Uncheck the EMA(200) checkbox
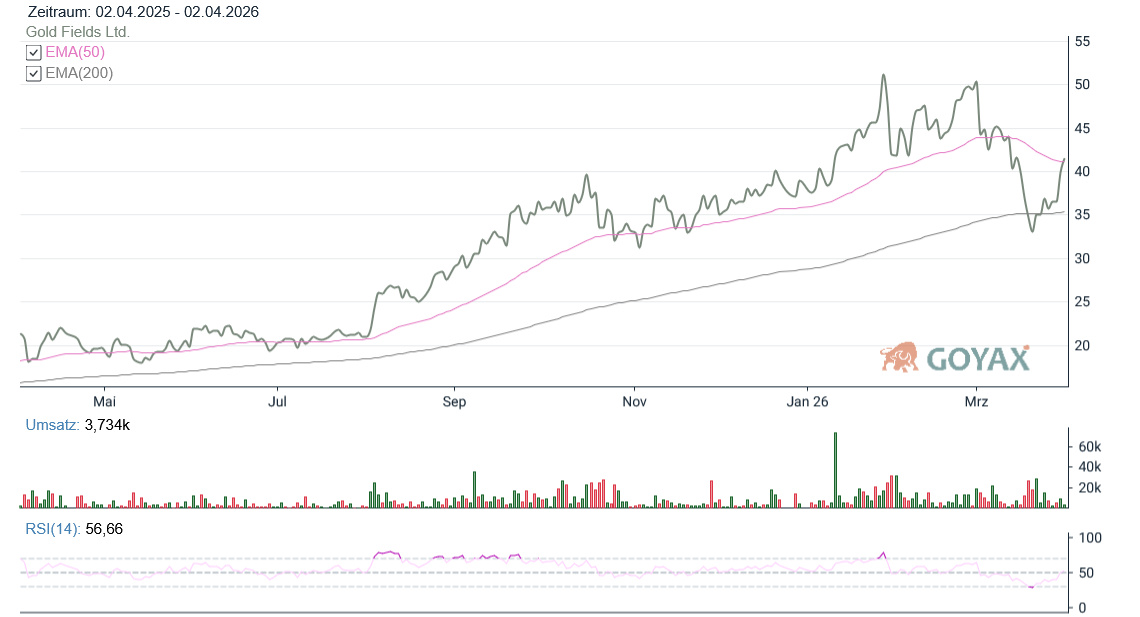This screenshot has height=617, width=1140. pos(33,73)
